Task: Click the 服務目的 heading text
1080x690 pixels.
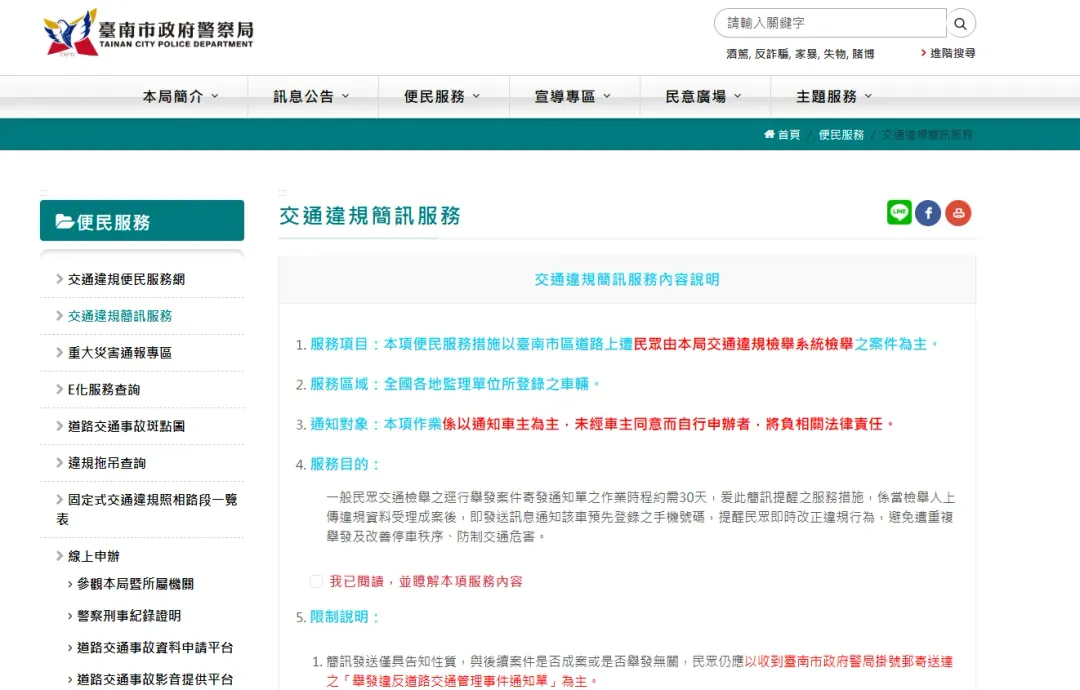Action: click(x=344, y=464)
